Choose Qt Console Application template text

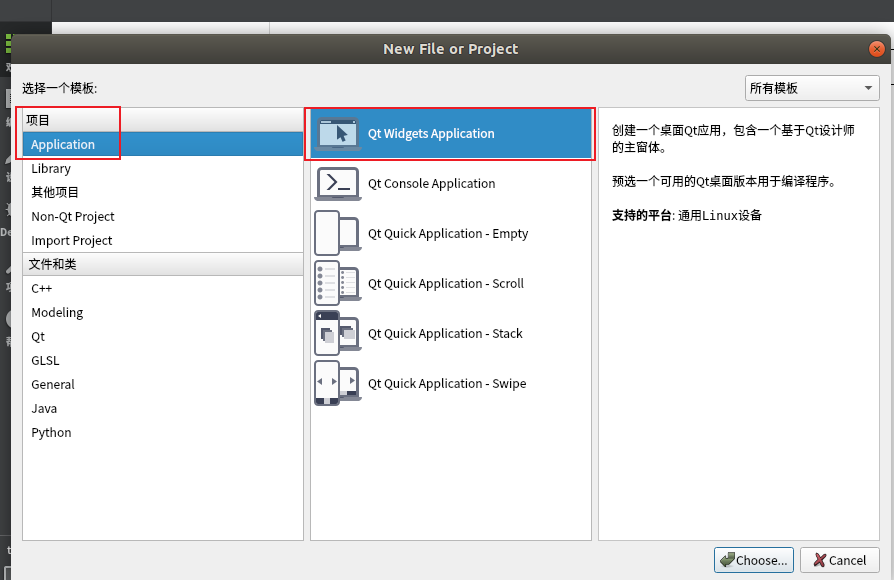pos(432,184)
